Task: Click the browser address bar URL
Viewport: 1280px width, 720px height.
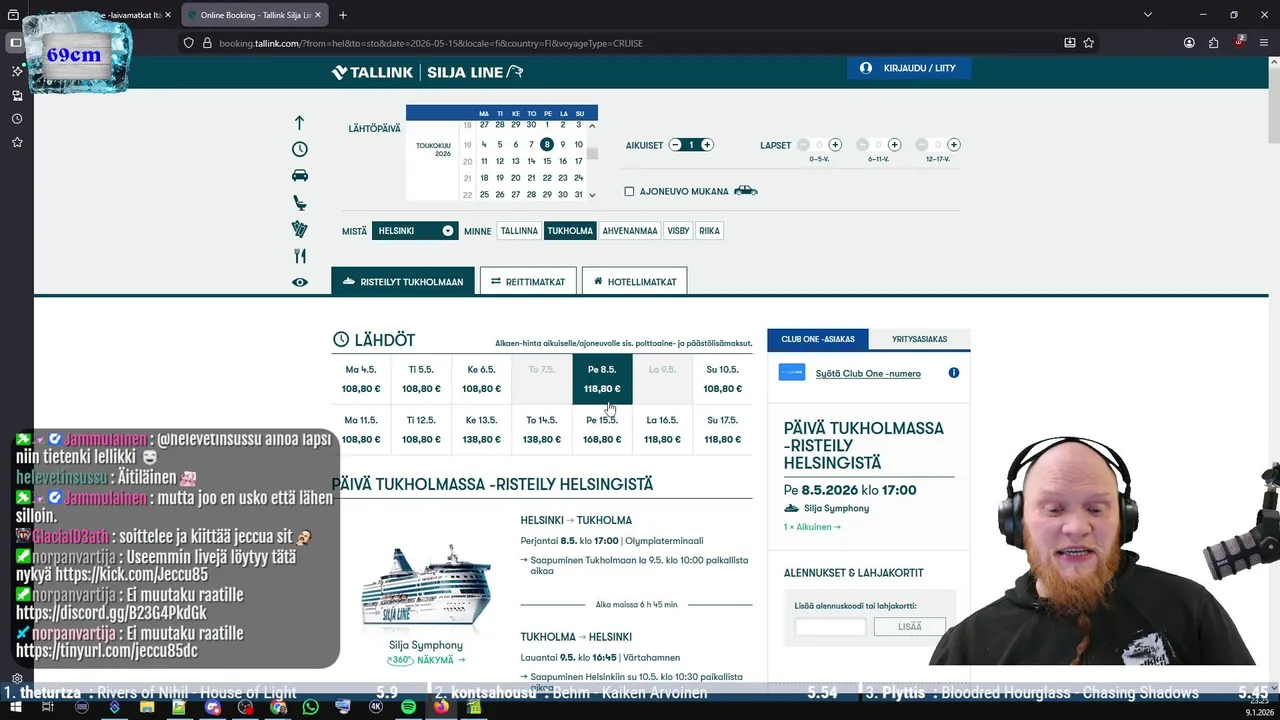Action: [431, 43]
